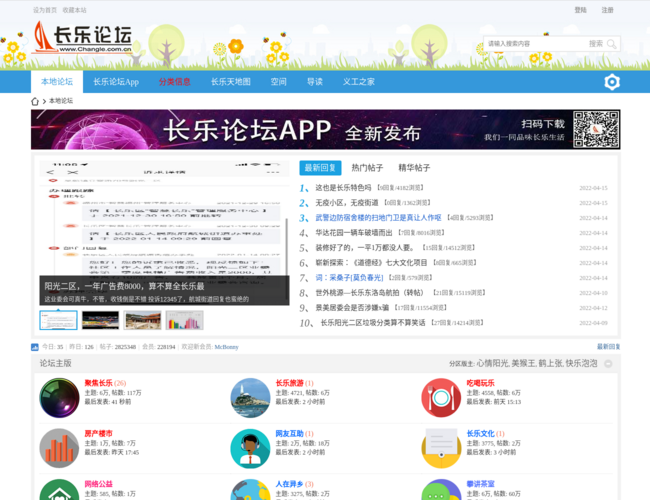Open 房产楼市 forum title link
The height and width of the screenshot is (500, 650).
(x=98, y=434)
